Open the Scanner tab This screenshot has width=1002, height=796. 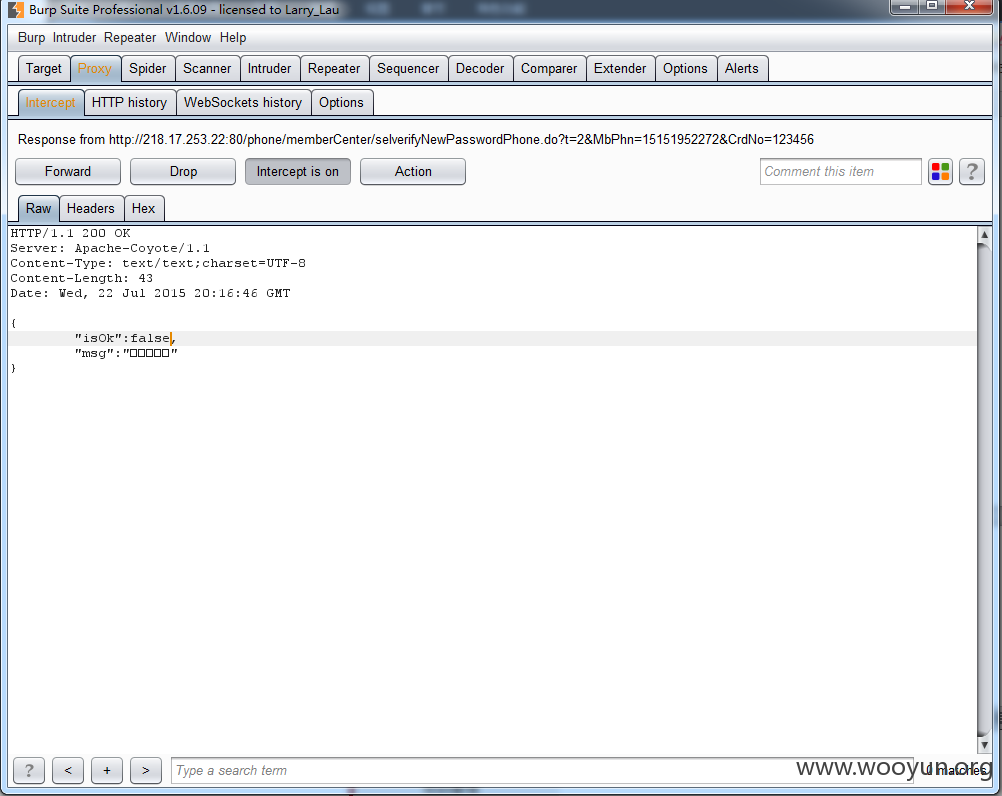[207, 68]
